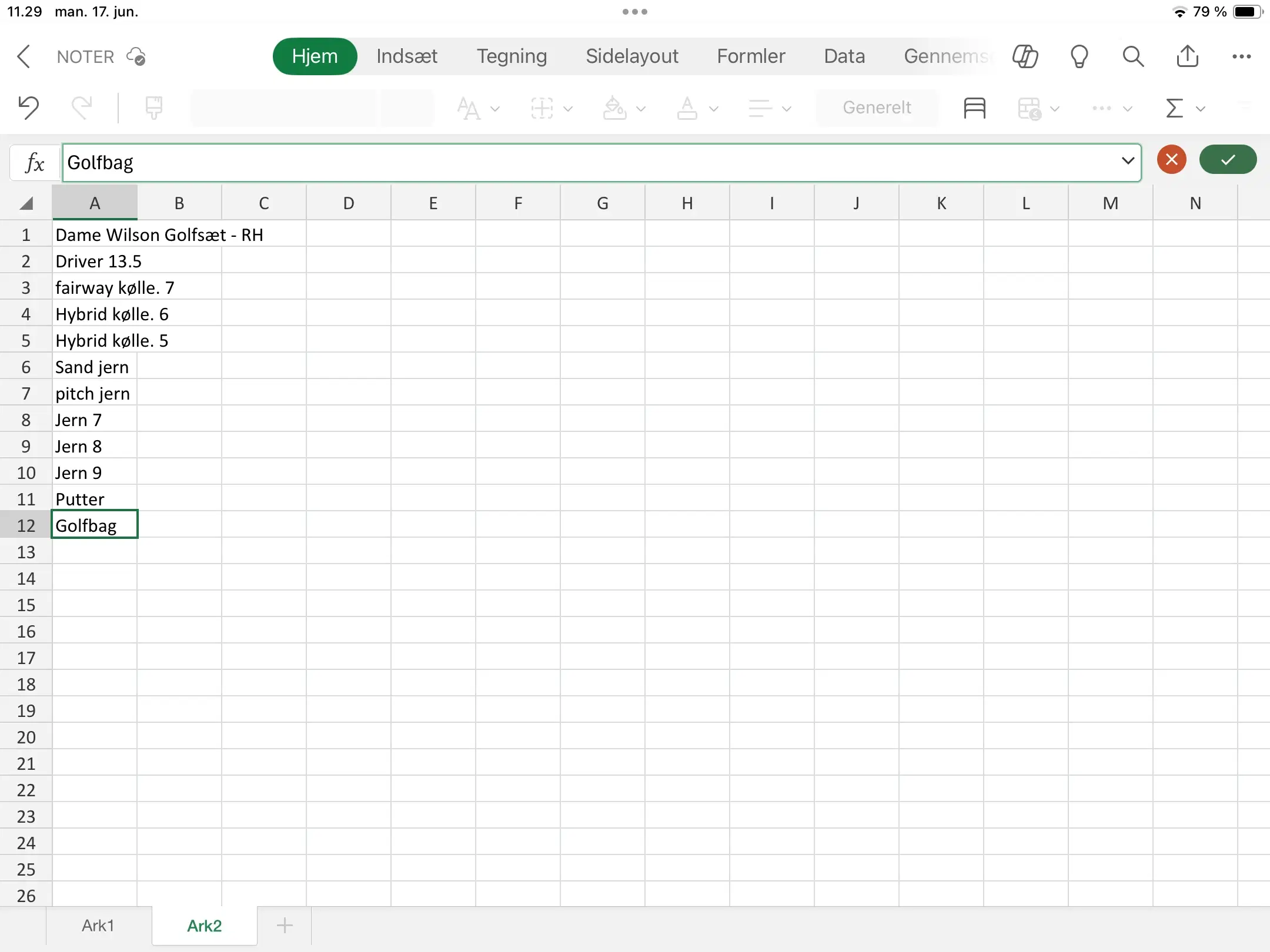
Task: Open the AutoSum sigma function
Action: 1174,108
